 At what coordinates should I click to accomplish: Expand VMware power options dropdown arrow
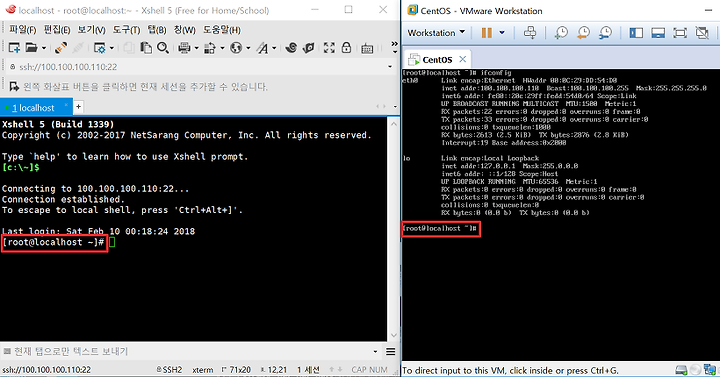tap(502, 33)
